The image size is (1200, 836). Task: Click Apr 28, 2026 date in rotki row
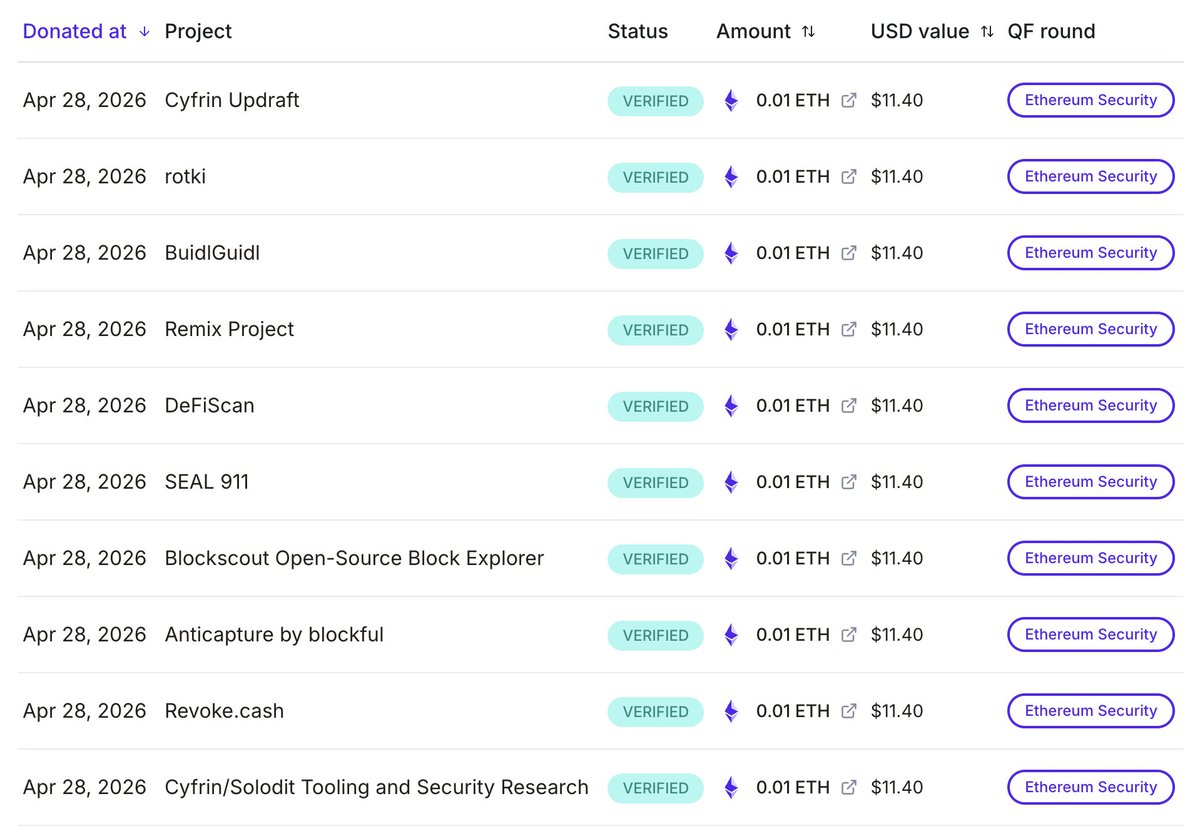tap(85, 177)
